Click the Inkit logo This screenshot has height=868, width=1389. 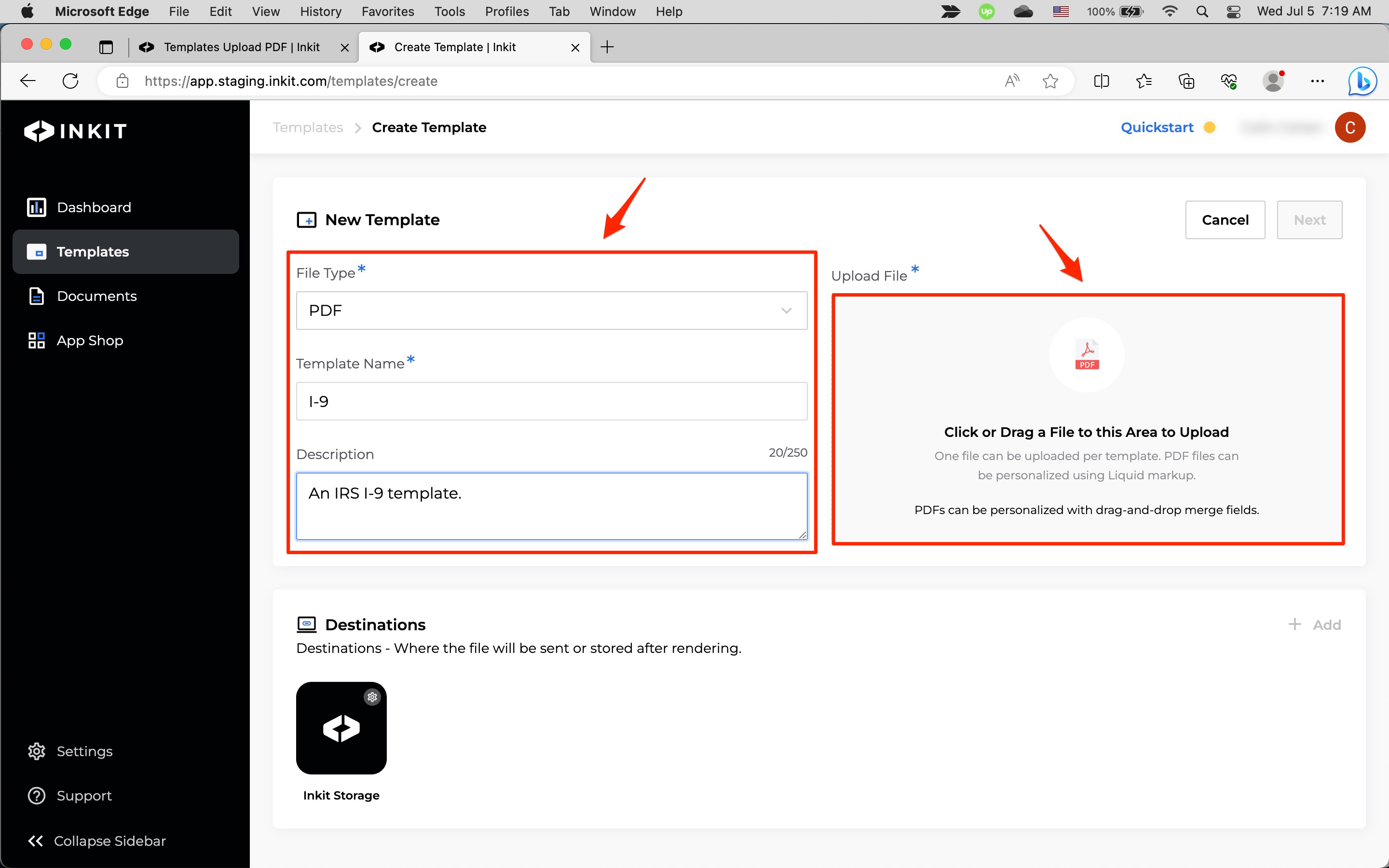[x=75, y=131]
